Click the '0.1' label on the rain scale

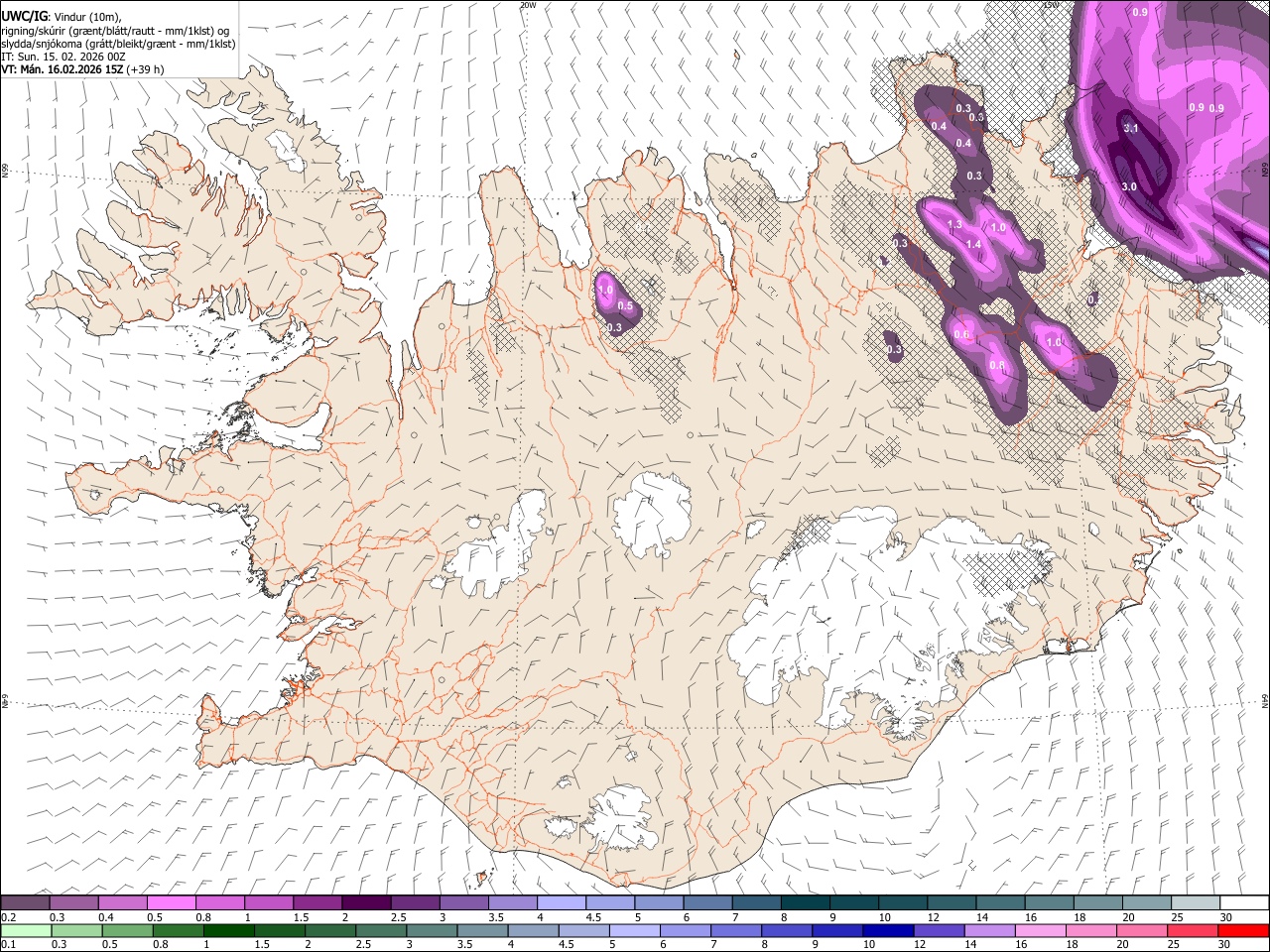(x=8, y=944)
